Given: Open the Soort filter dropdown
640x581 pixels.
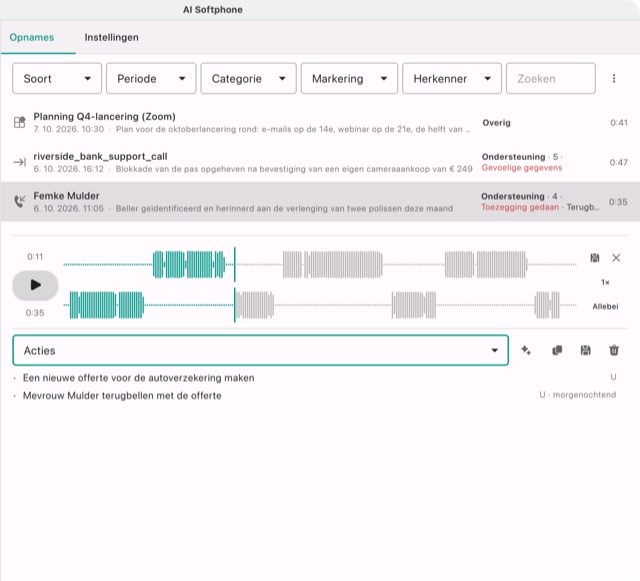Looking at the screenshot, I should (x=57, y=78).
